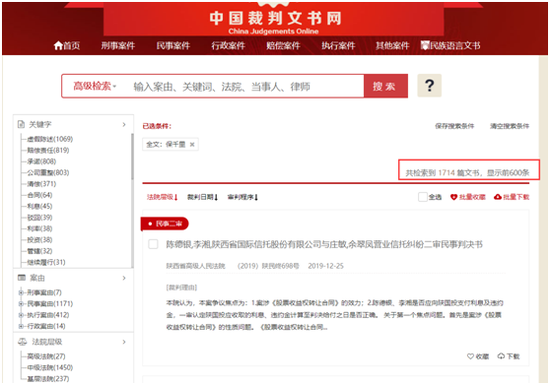Tick the 全选 select-all checkbox

pyautogui.click(x=423, y=197)
